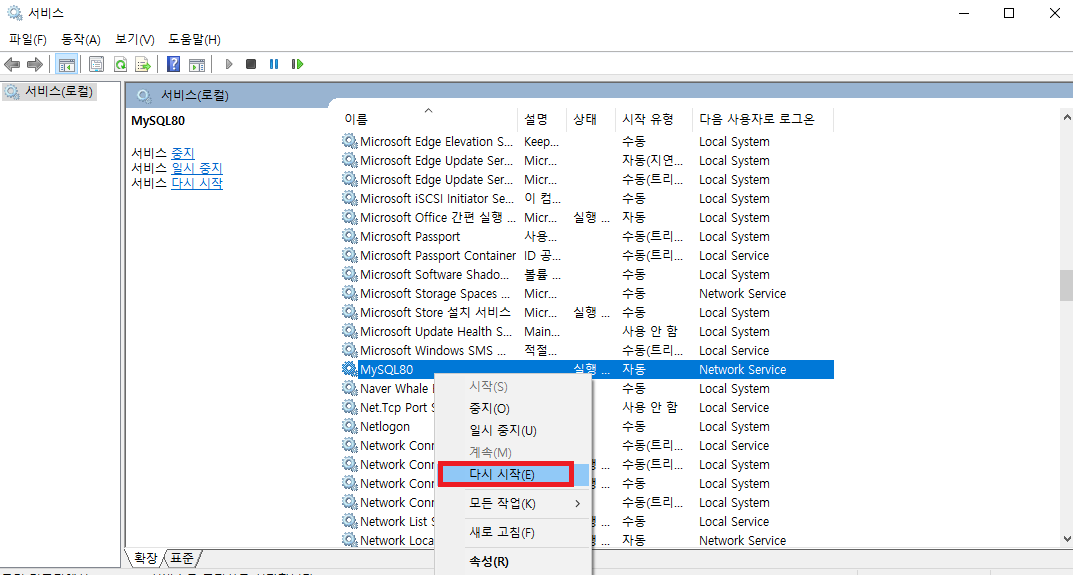Image resolution: width=1073 pixels, height=575 pixels.
Task: Click scrollbar up arrow of services list
Action: click(1066, 118)
